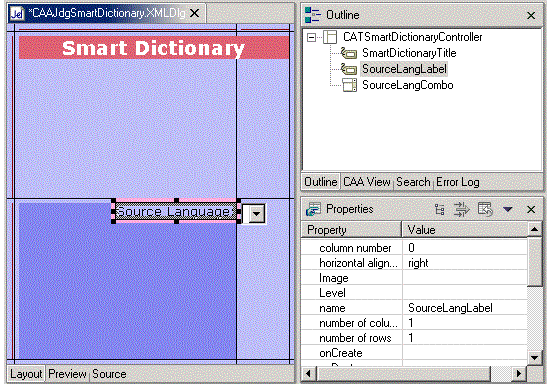Edit the horizontal align value right
The height and width of the screenshot is (384, 547).
pos(465,263)
